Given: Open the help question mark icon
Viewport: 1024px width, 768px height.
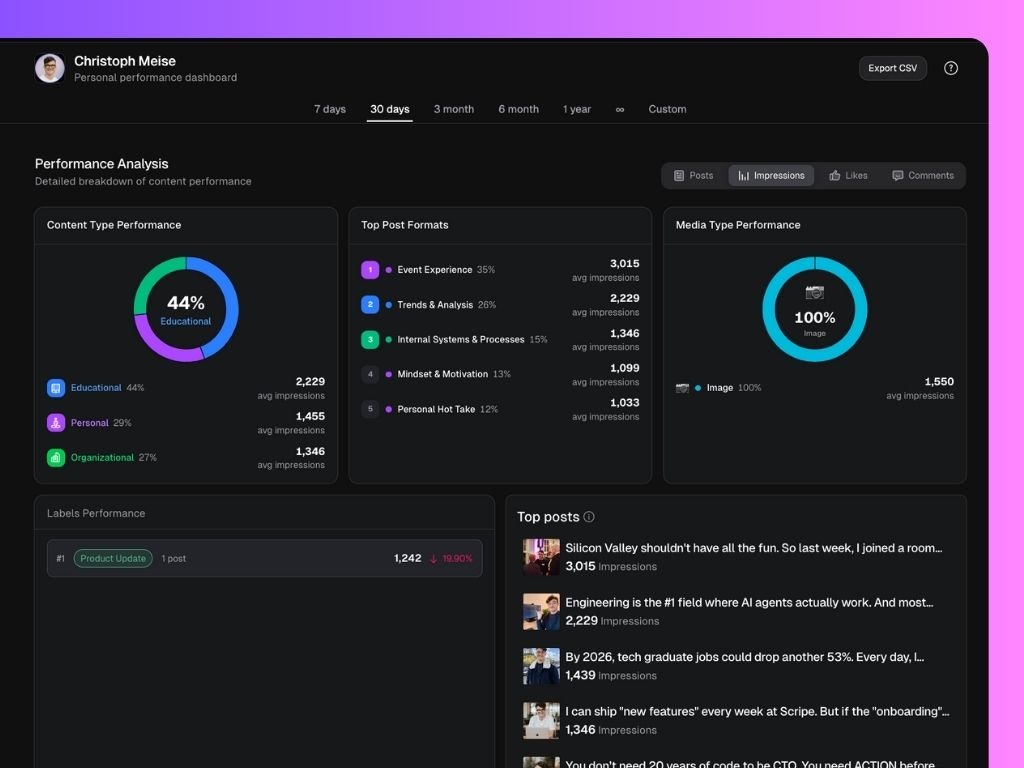Looking at the screenshot, I should tap(950, 68).
